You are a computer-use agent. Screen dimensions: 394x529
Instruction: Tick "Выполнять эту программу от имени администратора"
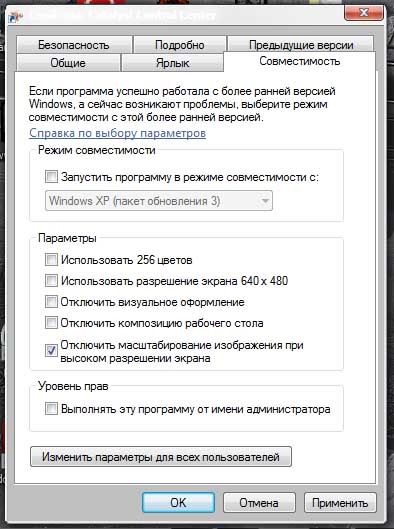[51, 409]
